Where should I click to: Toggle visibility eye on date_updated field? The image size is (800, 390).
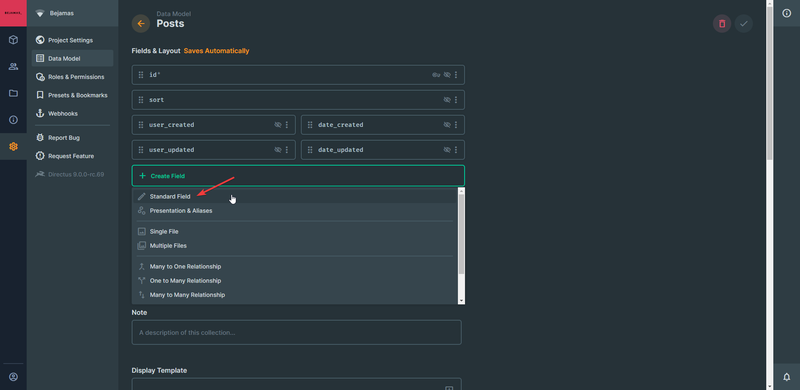click(447, 150)
